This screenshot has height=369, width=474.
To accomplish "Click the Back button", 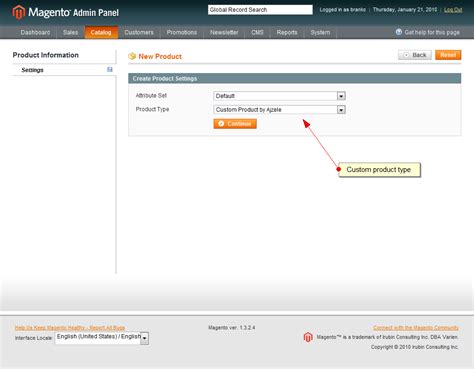I will coord(415,55).
